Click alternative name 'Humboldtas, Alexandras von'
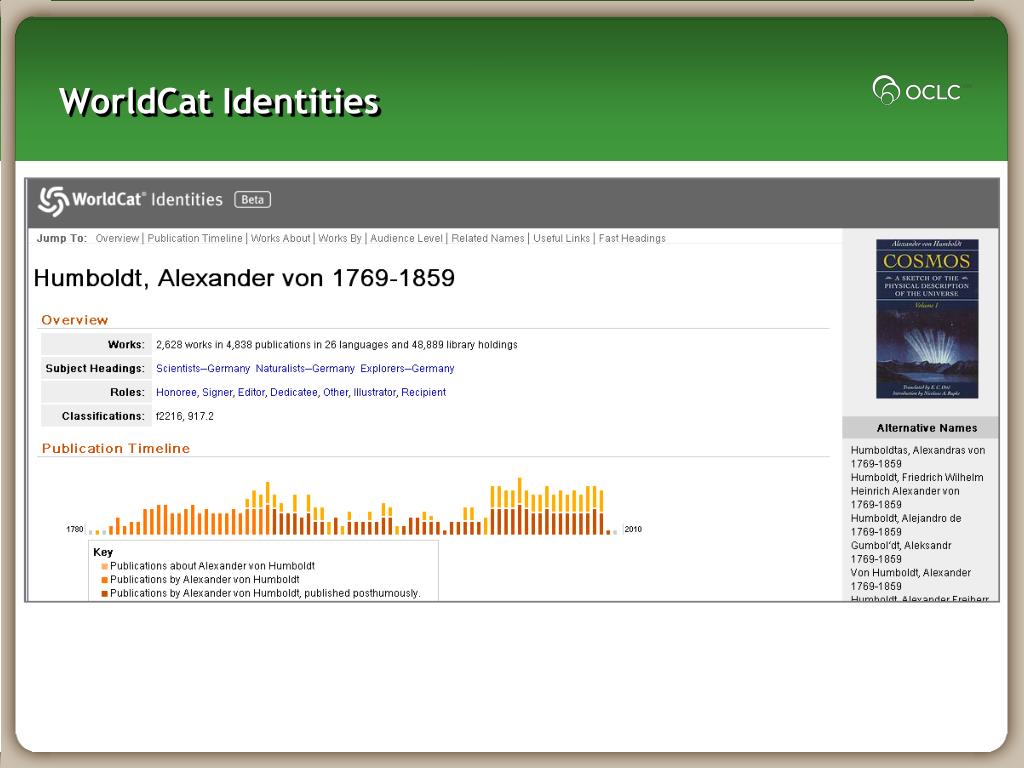Screen dimensions: 1024x768 coord(918,450)
